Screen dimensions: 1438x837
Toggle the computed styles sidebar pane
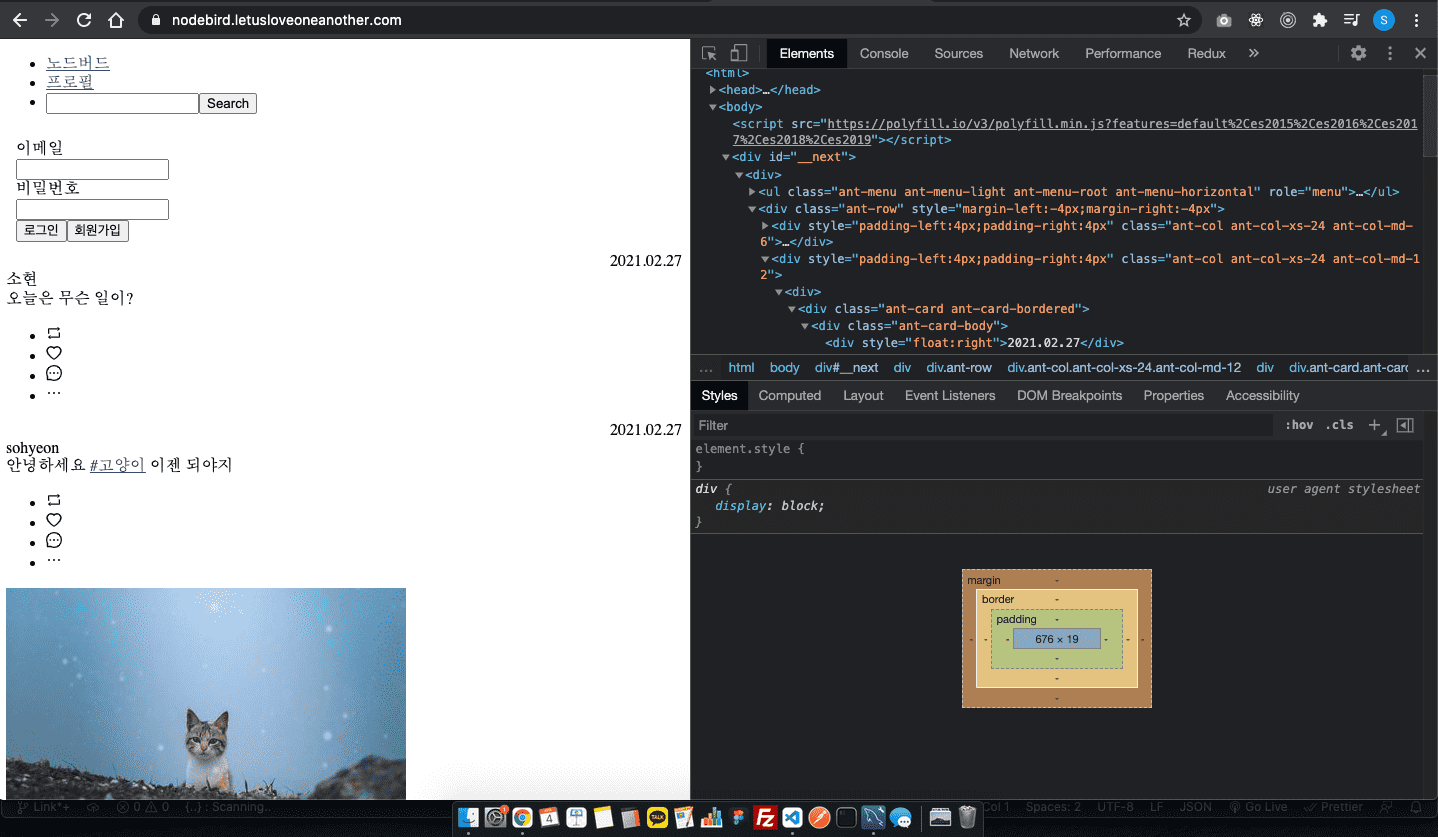pyautogui.click(x=1405, y=425)
